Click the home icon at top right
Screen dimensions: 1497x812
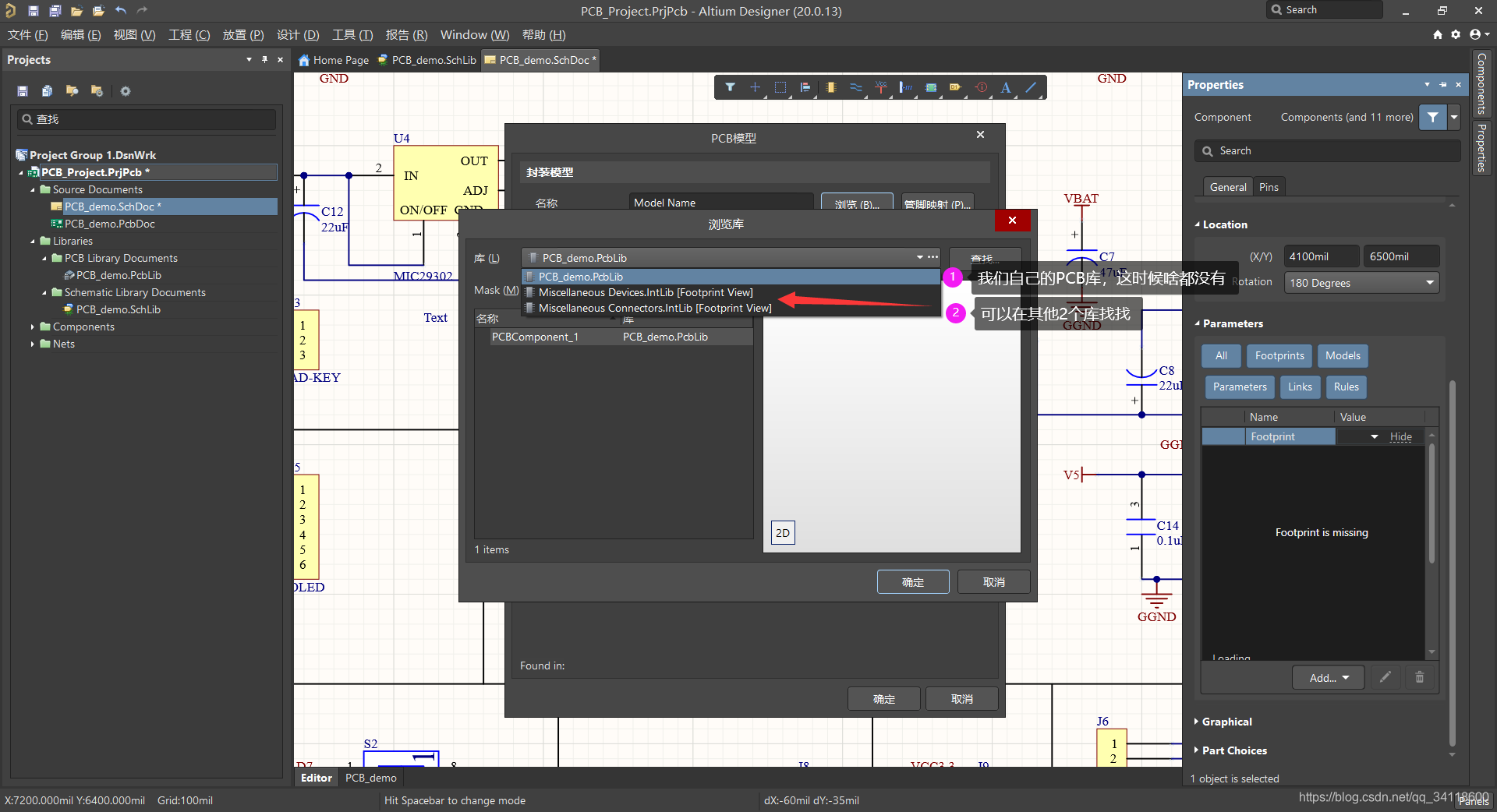pos(1438,34)
